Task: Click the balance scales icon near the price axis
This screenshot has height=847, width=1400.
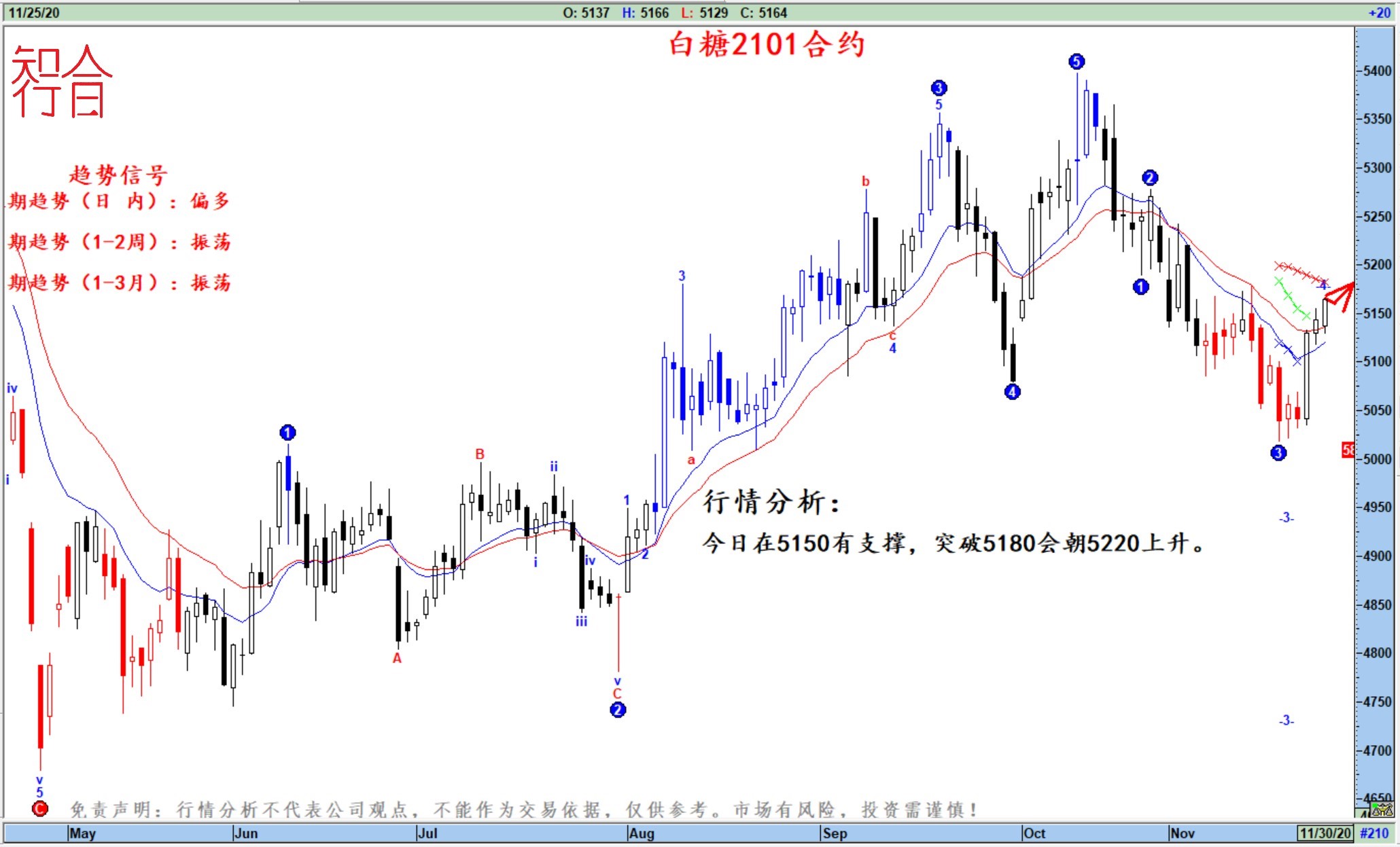Action: 1383,809
